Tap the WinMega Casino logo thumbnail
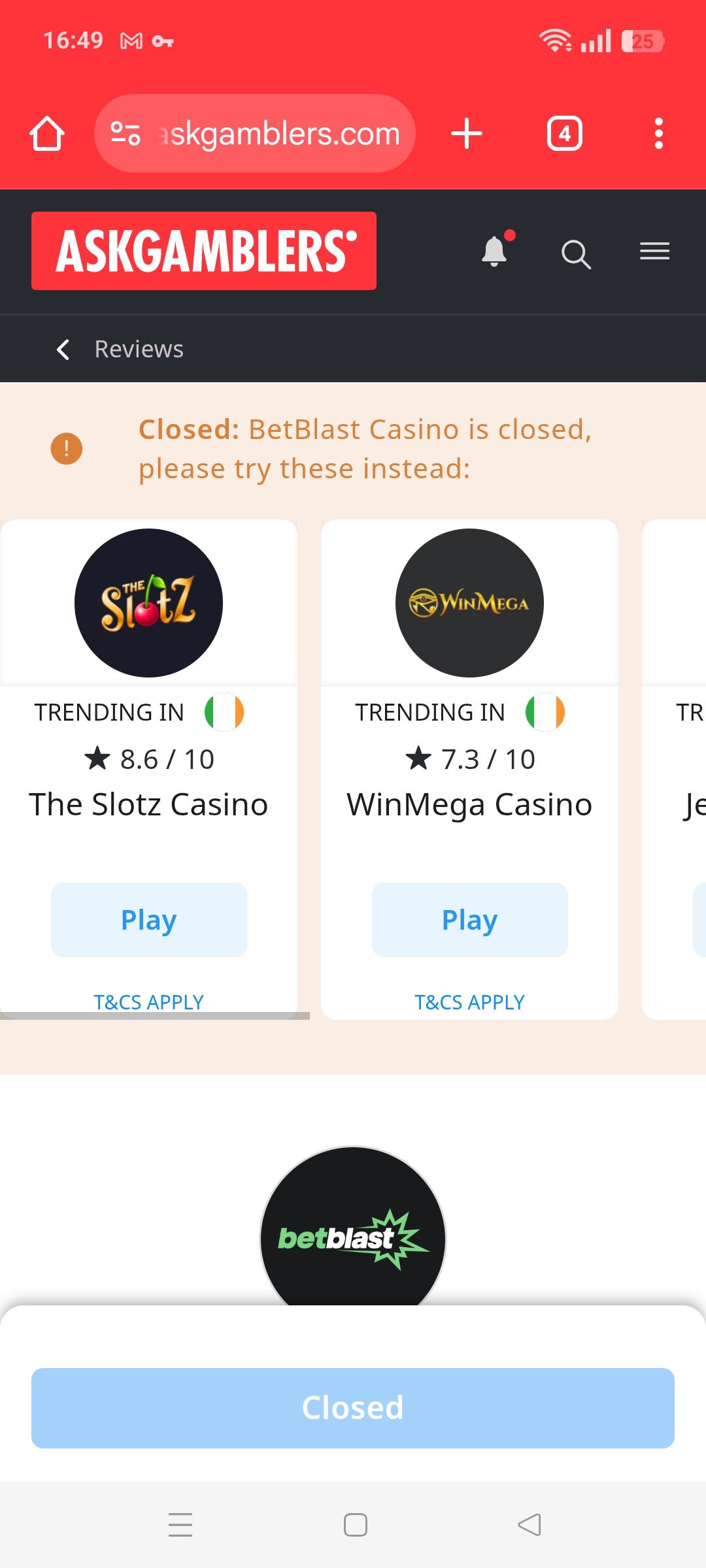The image size is (706, 1568). [x=469, y=602]
